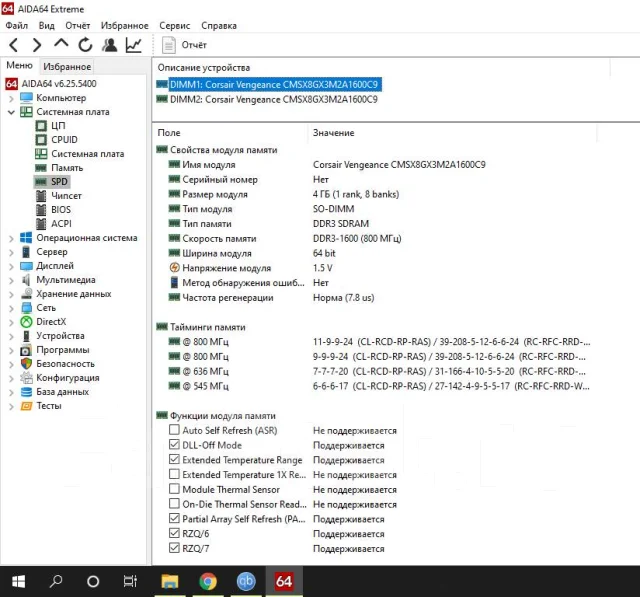Toggle Extended Temperature Range checkbox

tap(174, 459)
